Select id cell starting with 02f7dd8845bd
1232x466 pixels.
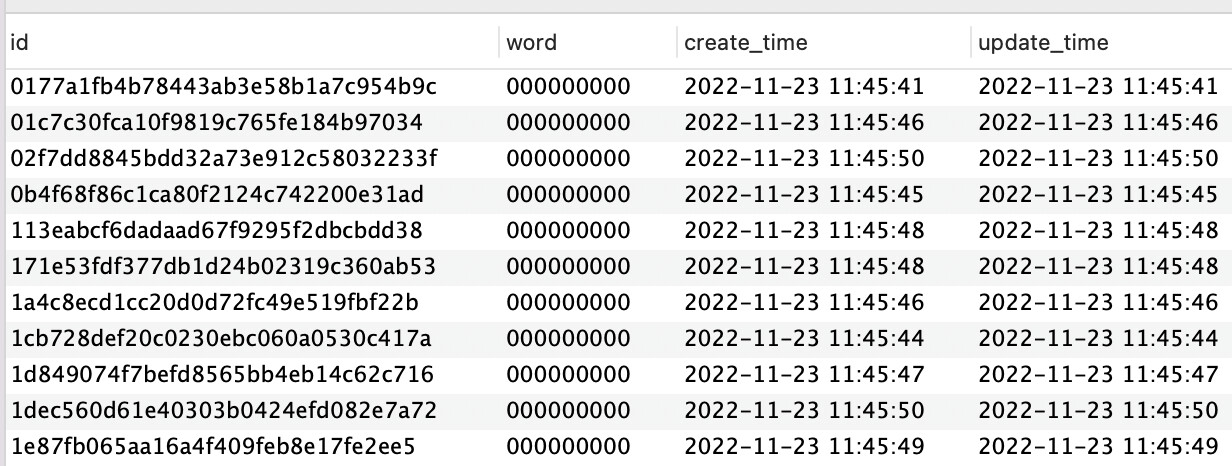tap(224, 159)
